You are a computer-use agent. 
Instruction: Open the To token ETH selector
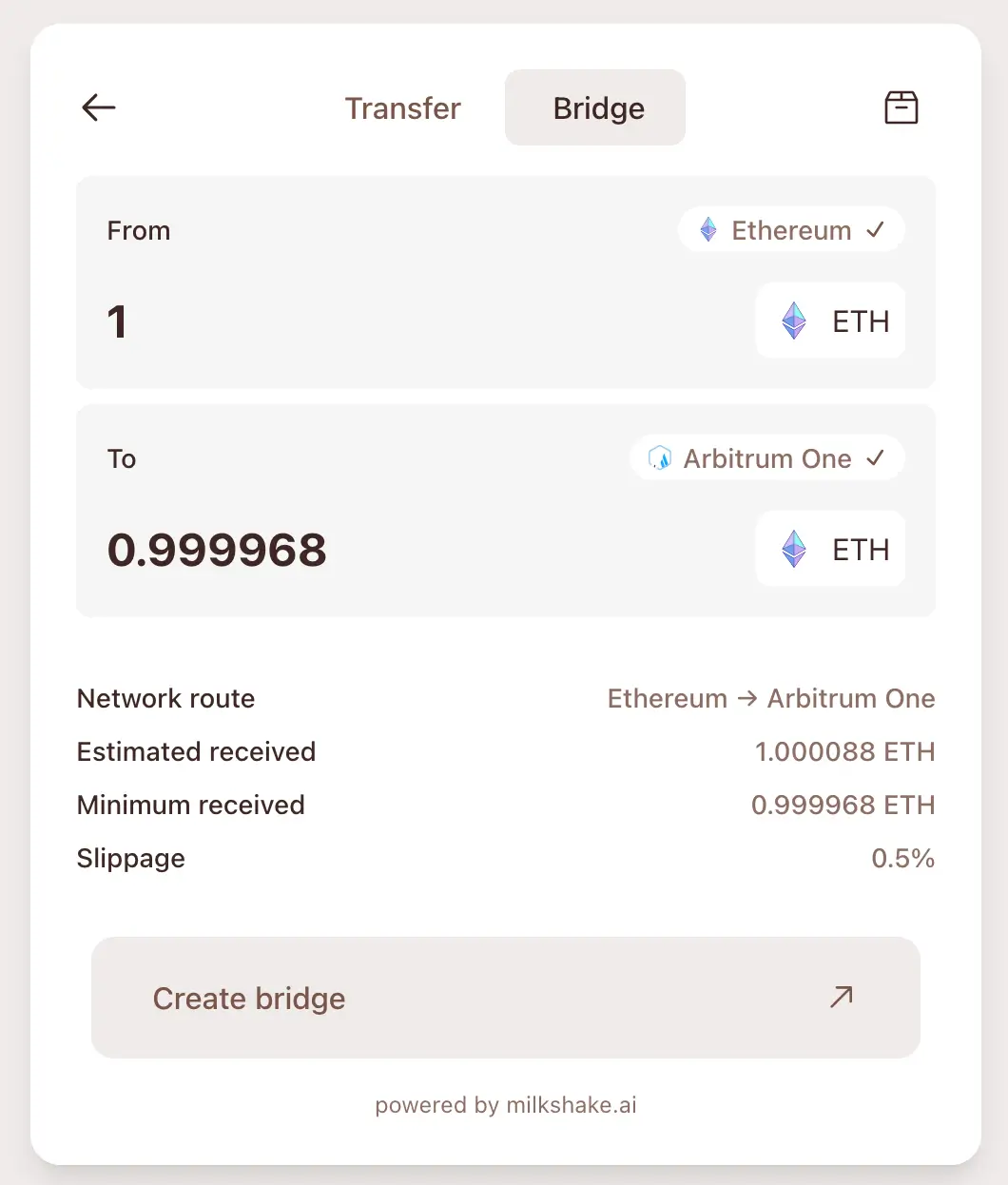click(x=830, y=550)
